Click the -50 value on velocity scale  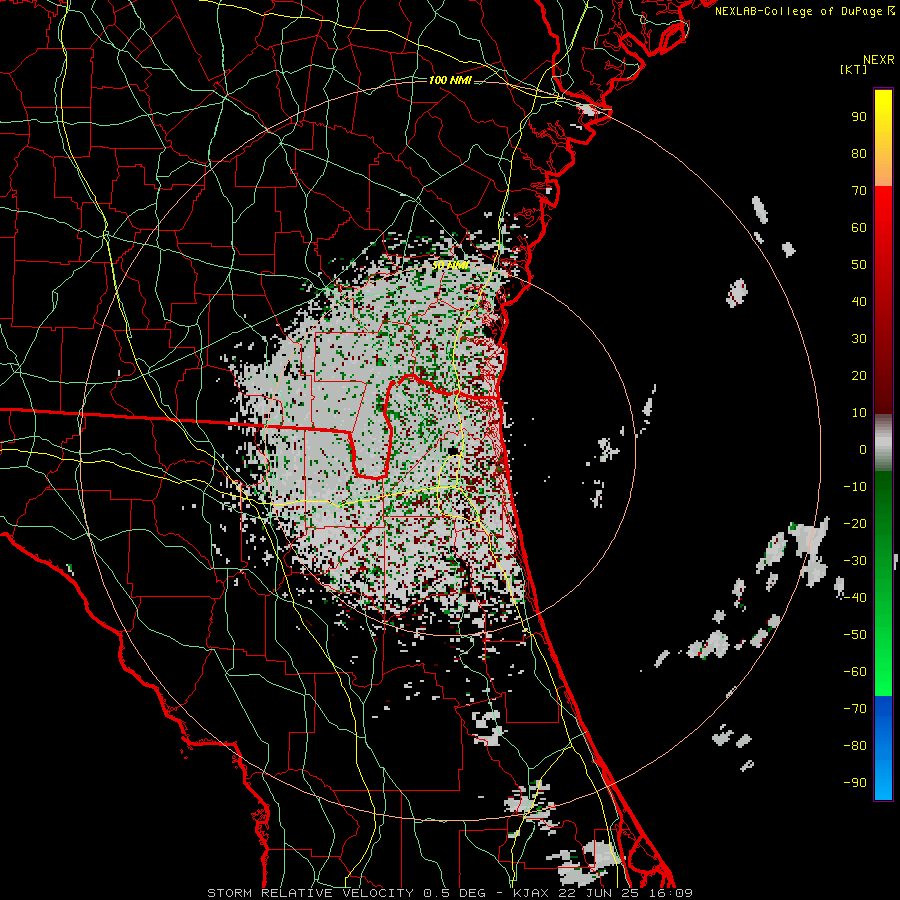tap(855, 635)
